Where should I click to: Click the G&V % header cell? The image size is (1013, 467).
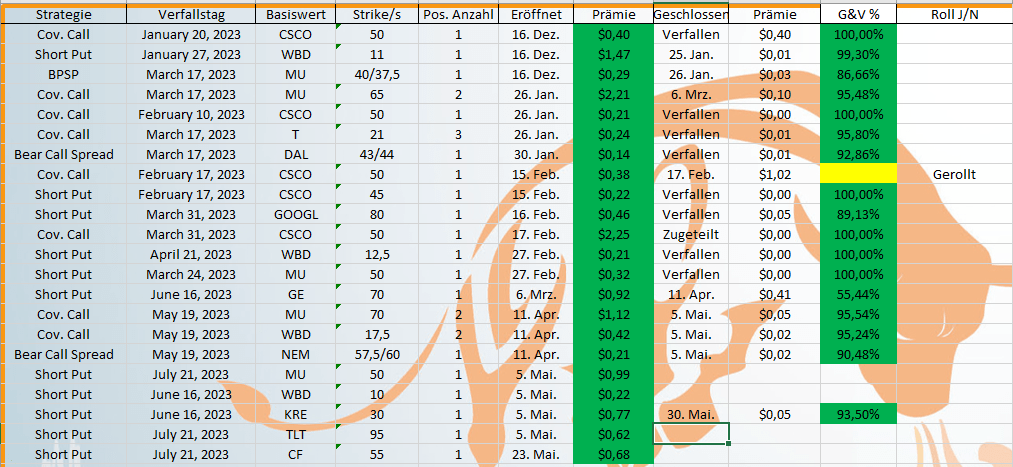coord(858,14)
